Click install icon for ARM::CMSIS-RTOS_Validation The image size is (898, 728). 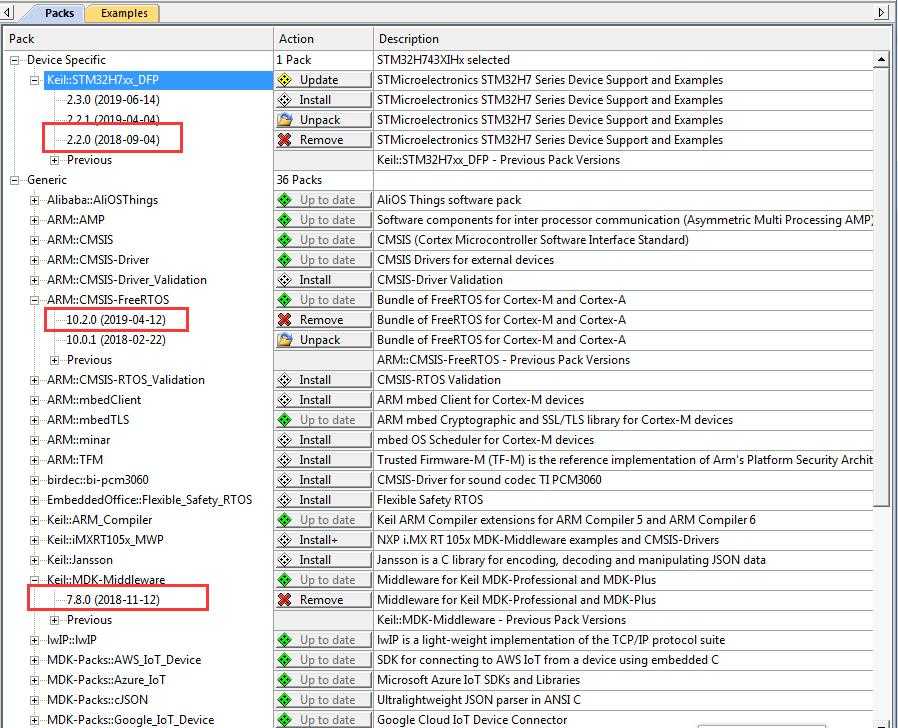(285, 380)
